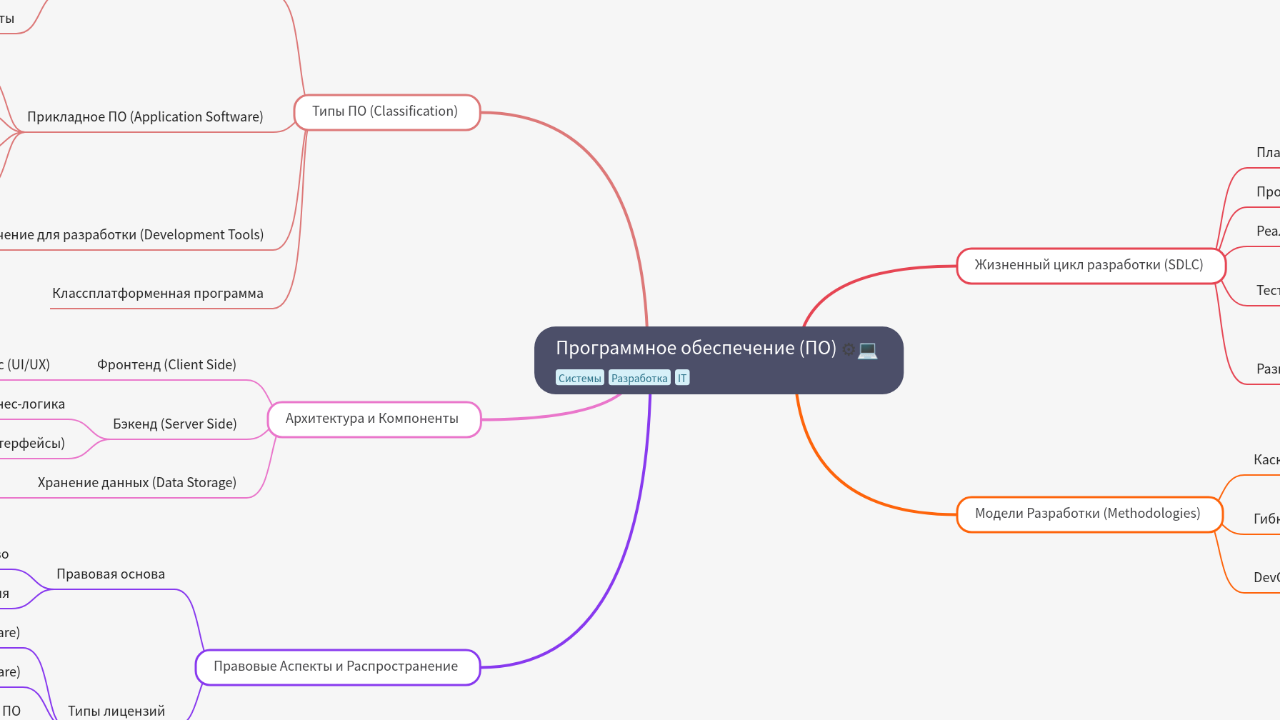Click the laptop emoji in the central node
1280x720 pixels.
point(867,349)
